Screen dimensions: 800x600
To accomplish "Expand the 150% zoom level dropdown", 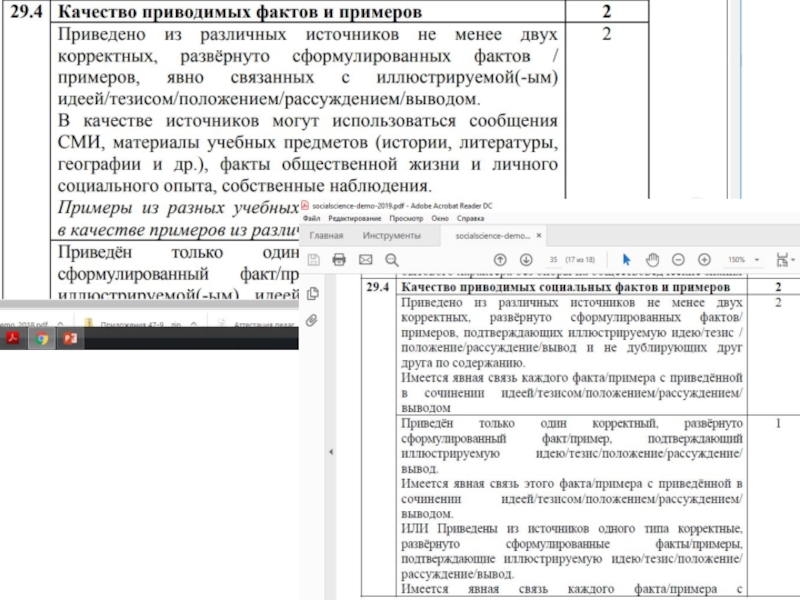I will [740, 259].
